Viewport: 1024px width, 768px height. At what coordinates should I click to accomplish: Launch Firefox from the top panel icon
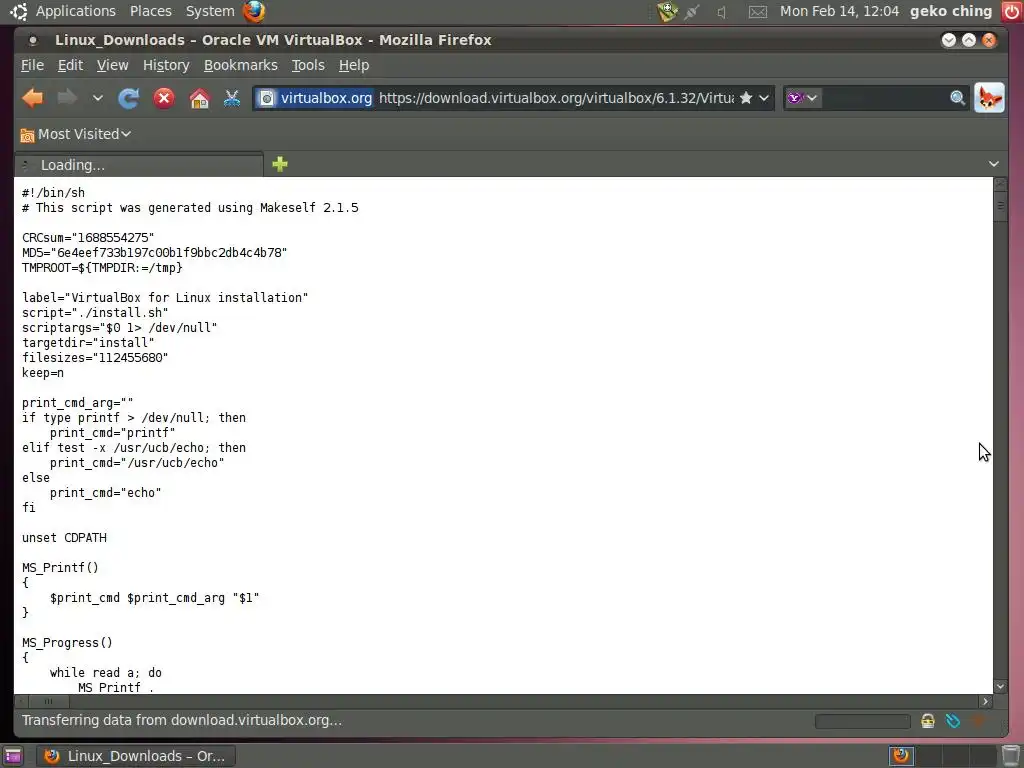[254, 11]
